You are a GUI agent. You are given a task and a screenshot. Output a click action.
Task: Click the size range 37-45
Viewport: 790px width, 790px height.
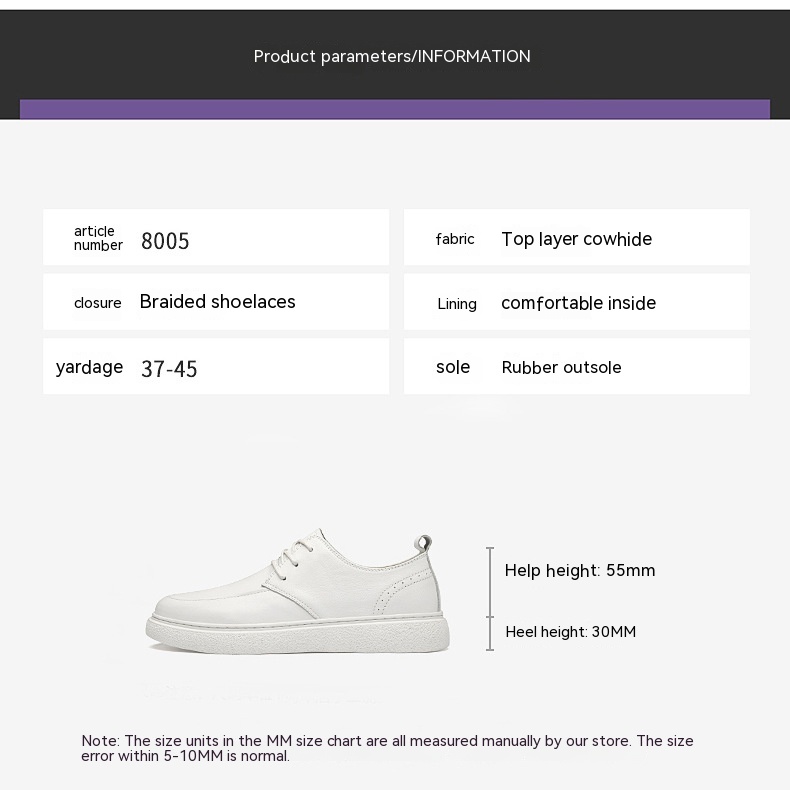tap(169, 369)
